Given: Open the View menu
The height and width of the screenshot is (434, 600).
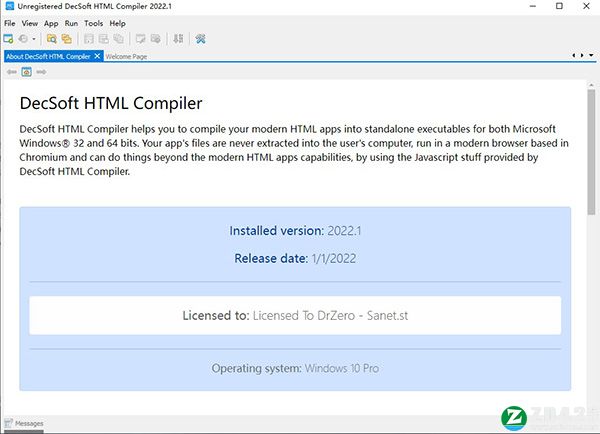Looking at the screenshot, I should pos(29,23).
